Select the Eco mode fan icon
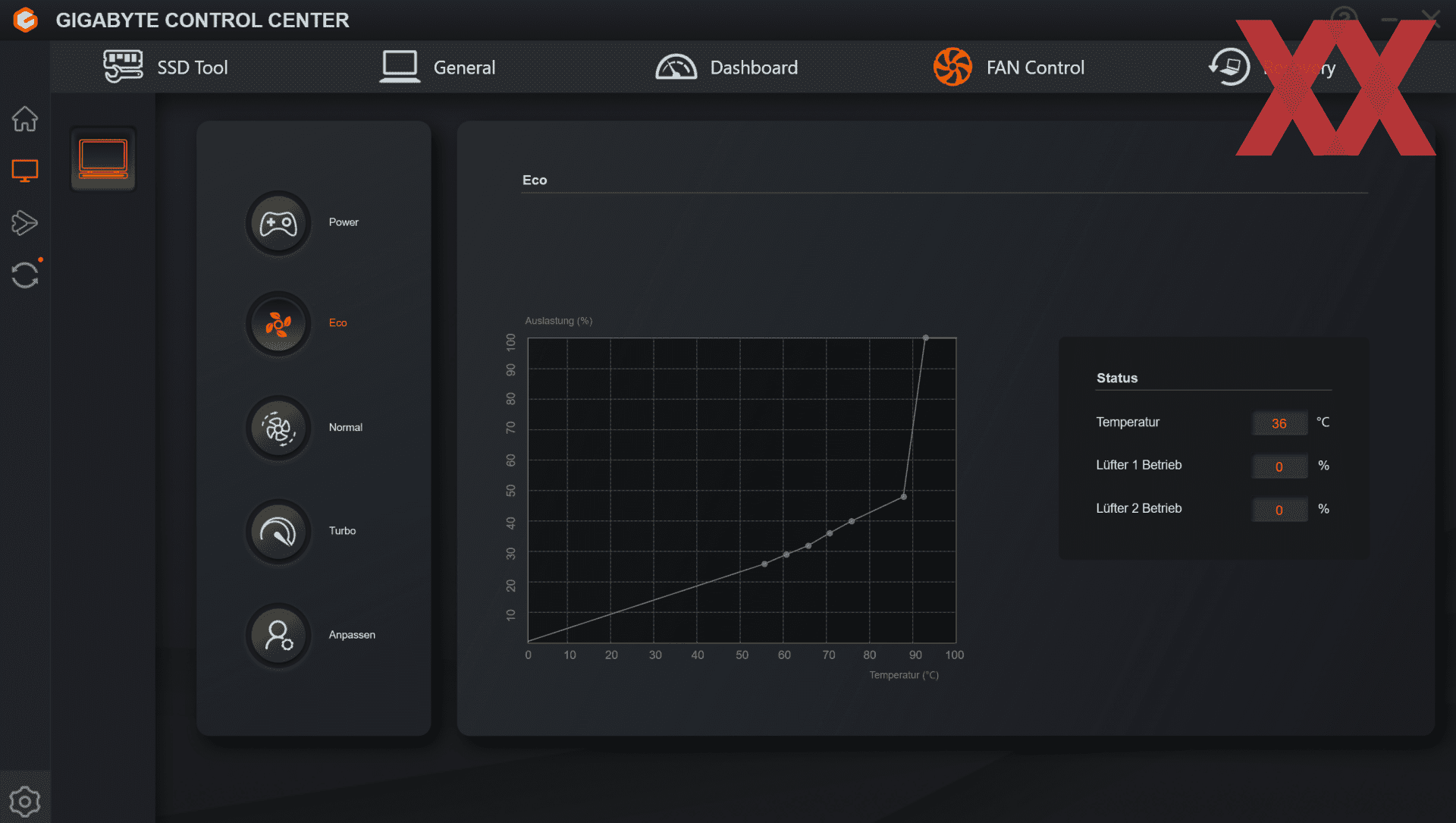 tap(278, 325)
